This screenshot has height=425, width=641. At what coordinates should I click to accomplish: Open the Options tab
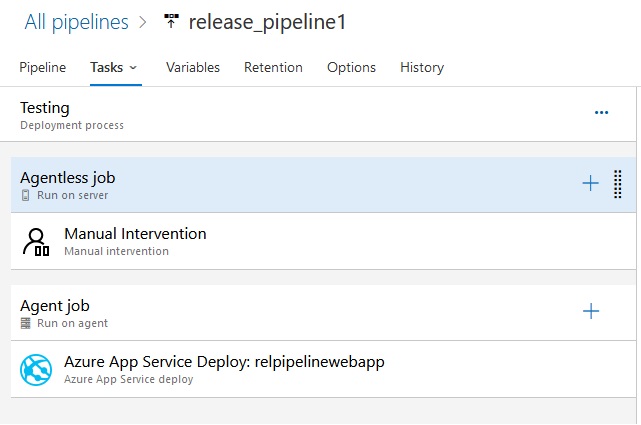click(x=351, y=67)
